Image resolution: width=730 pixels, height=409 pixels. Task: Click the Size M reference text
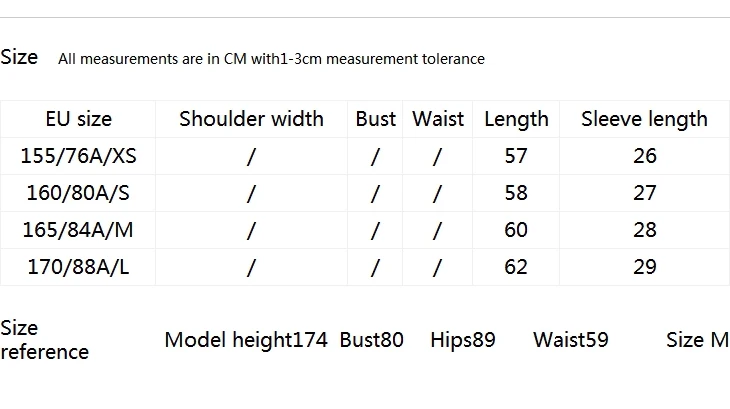(x=697, y=340)
